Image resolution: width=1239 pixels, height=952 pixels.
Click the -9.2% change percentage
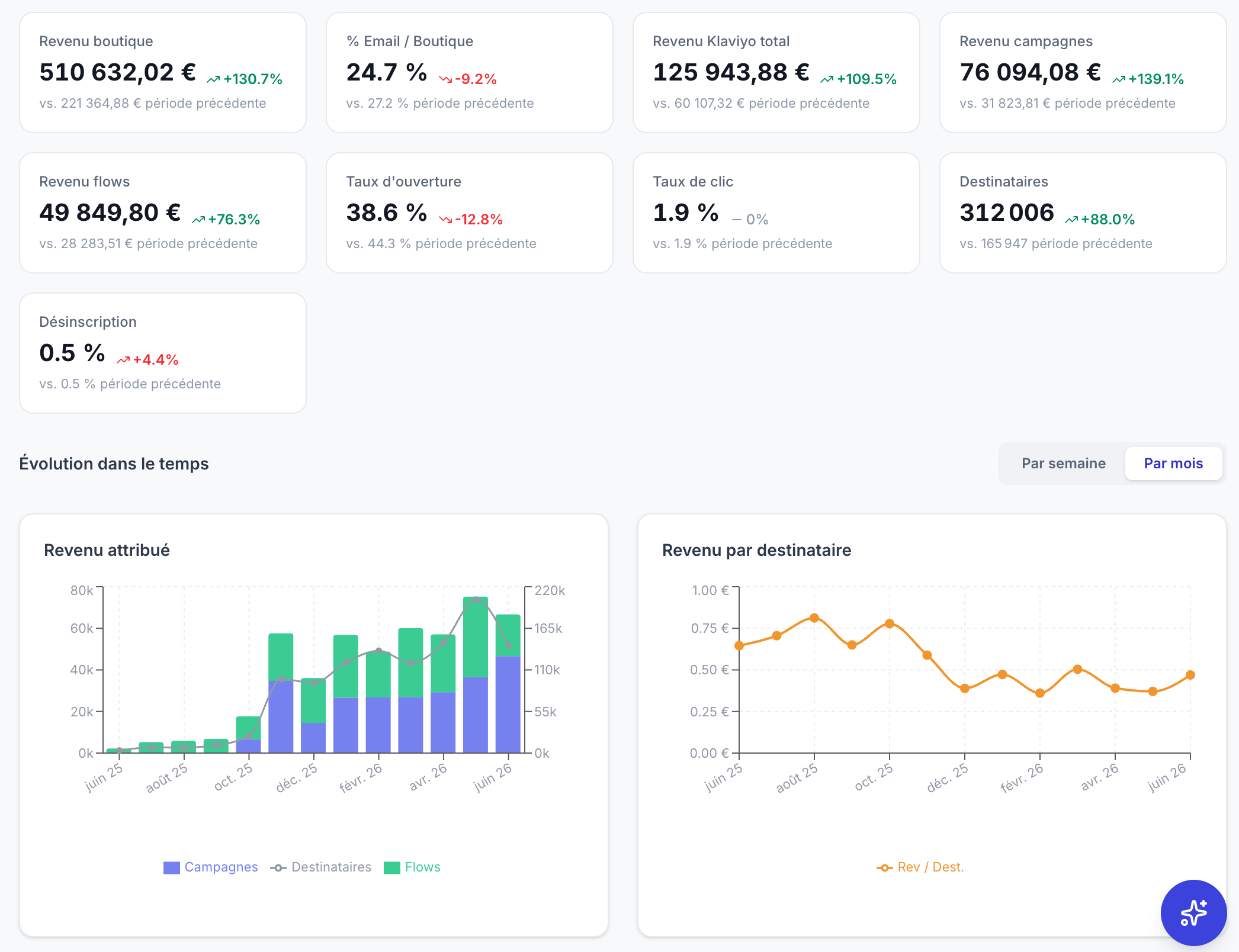pos(476,79)
